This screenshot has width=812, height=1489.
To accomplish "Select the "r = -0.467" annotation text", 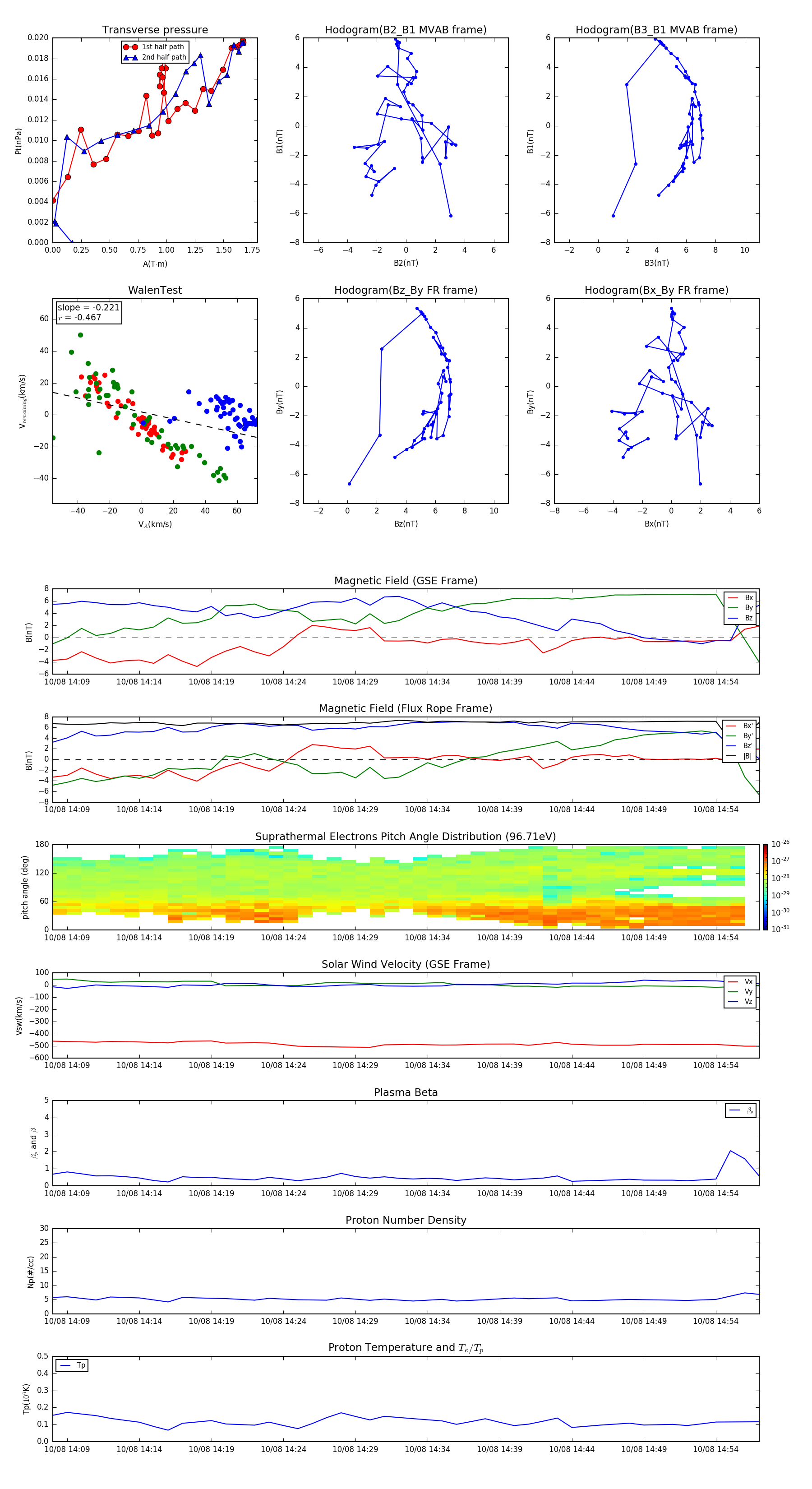I will (80, 317).
